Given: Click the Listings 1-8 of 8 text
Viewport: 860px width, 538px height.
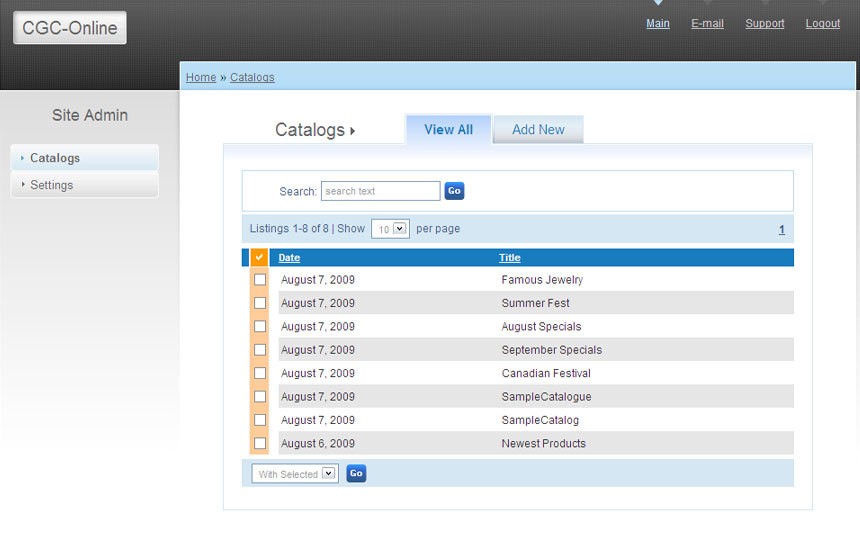Looking at the screenshot, I should pos(289,229).
